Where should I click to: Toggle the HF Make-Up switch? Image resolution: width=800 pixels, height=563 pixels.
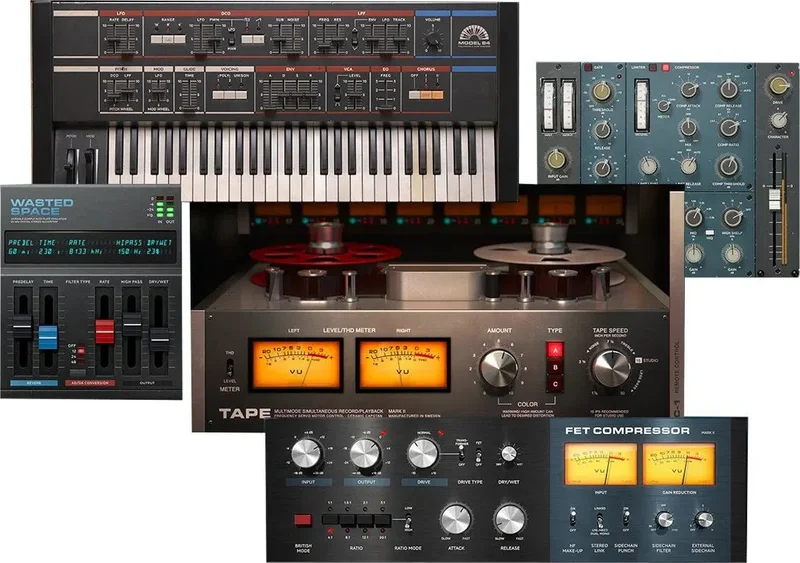(x=573, y=518)
